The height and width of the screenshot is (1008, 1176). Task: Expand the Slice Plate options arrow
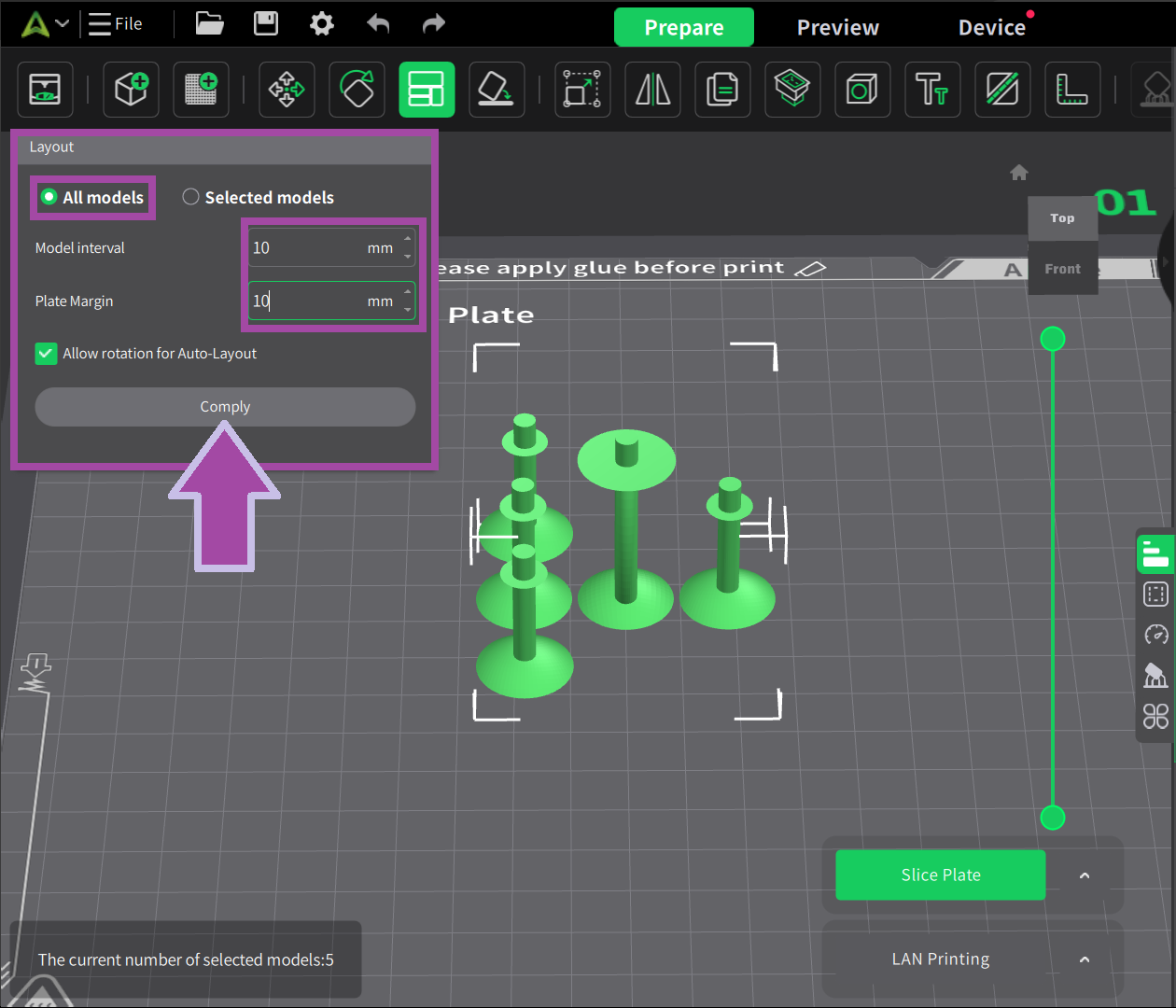point(1085,875)
